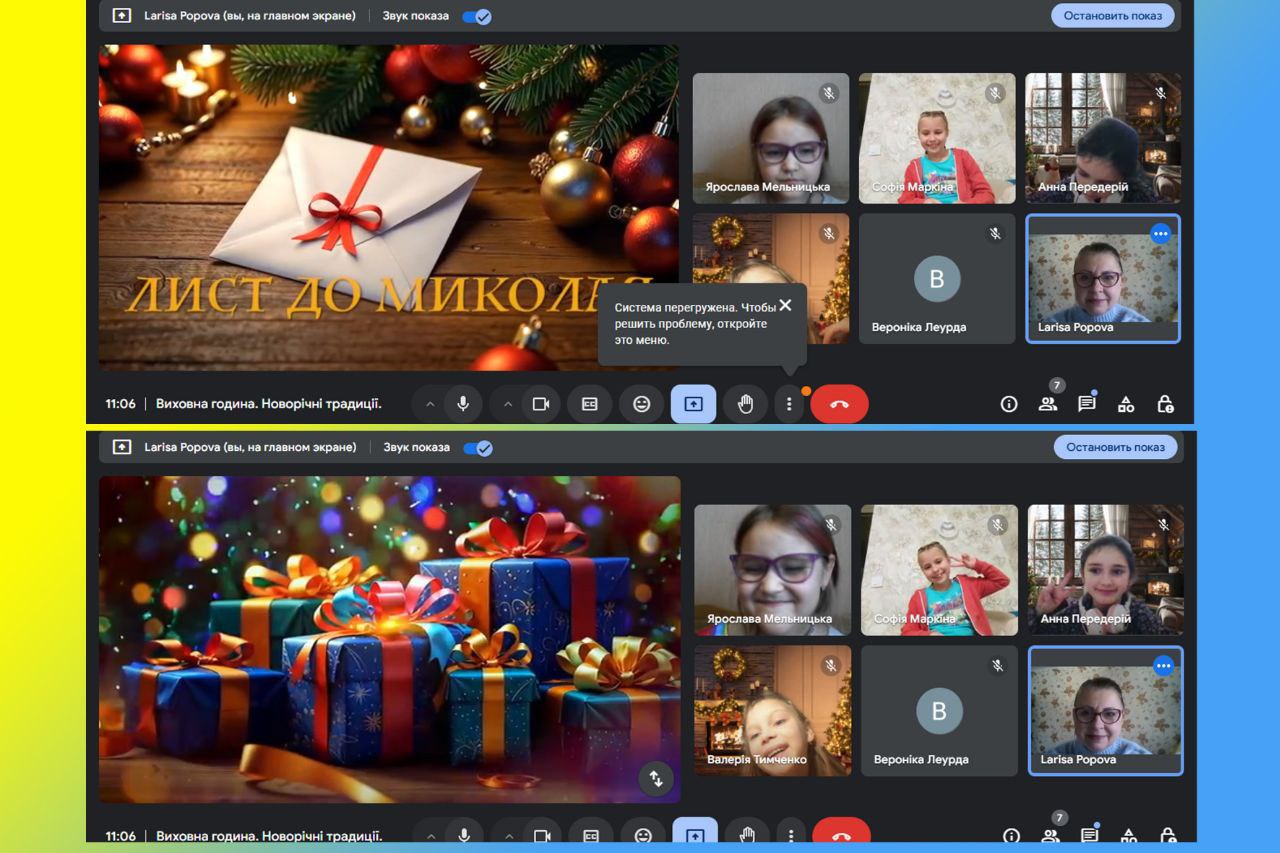Viewport: 1280px width, 853px height.
Task: Toggle the top "Звук показа" switch
Action: [x=477, y=16]
